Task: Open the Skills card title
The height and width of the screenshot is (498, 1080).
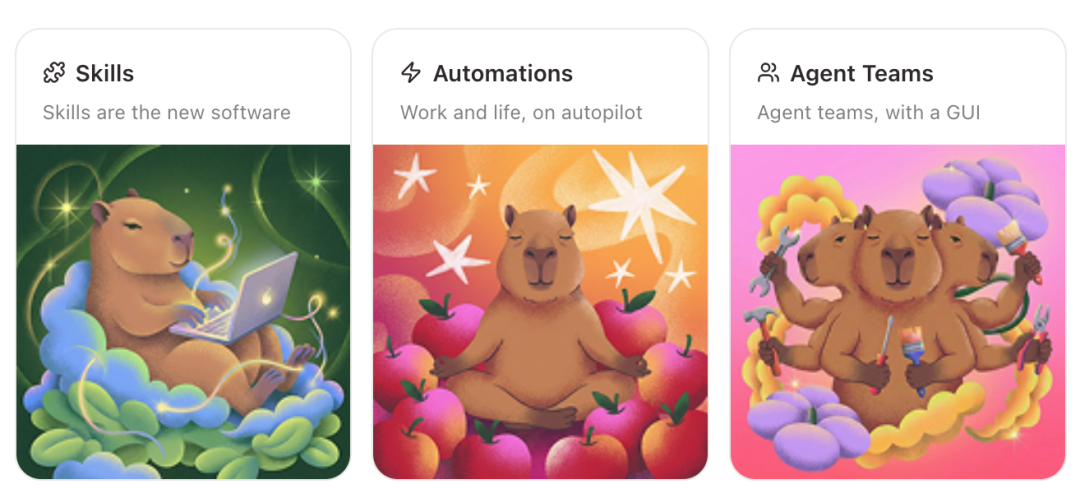Action: pos(105,73)
